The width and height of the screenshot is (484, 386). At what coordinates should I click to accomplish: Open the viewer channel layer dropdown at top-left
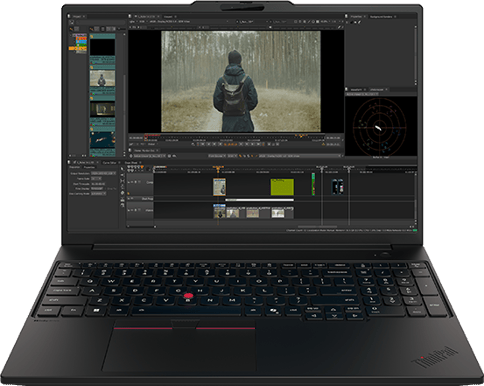(133, 22)
